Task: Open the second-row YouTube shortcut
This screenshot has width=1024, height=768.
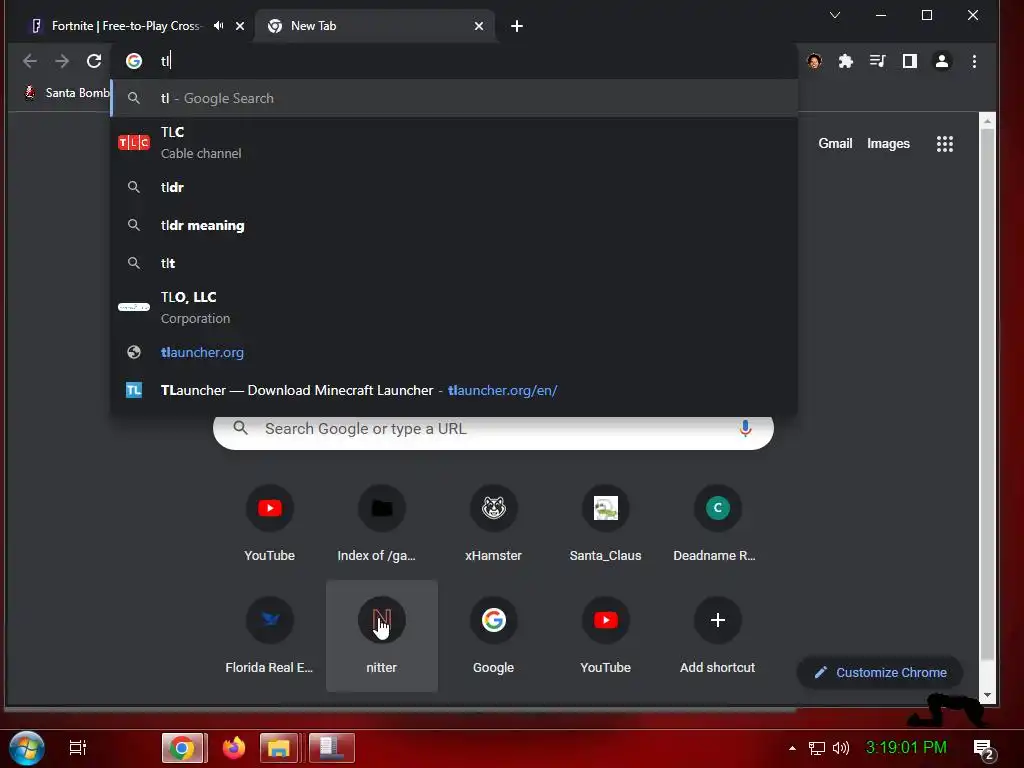Action: tap(605, 636)
